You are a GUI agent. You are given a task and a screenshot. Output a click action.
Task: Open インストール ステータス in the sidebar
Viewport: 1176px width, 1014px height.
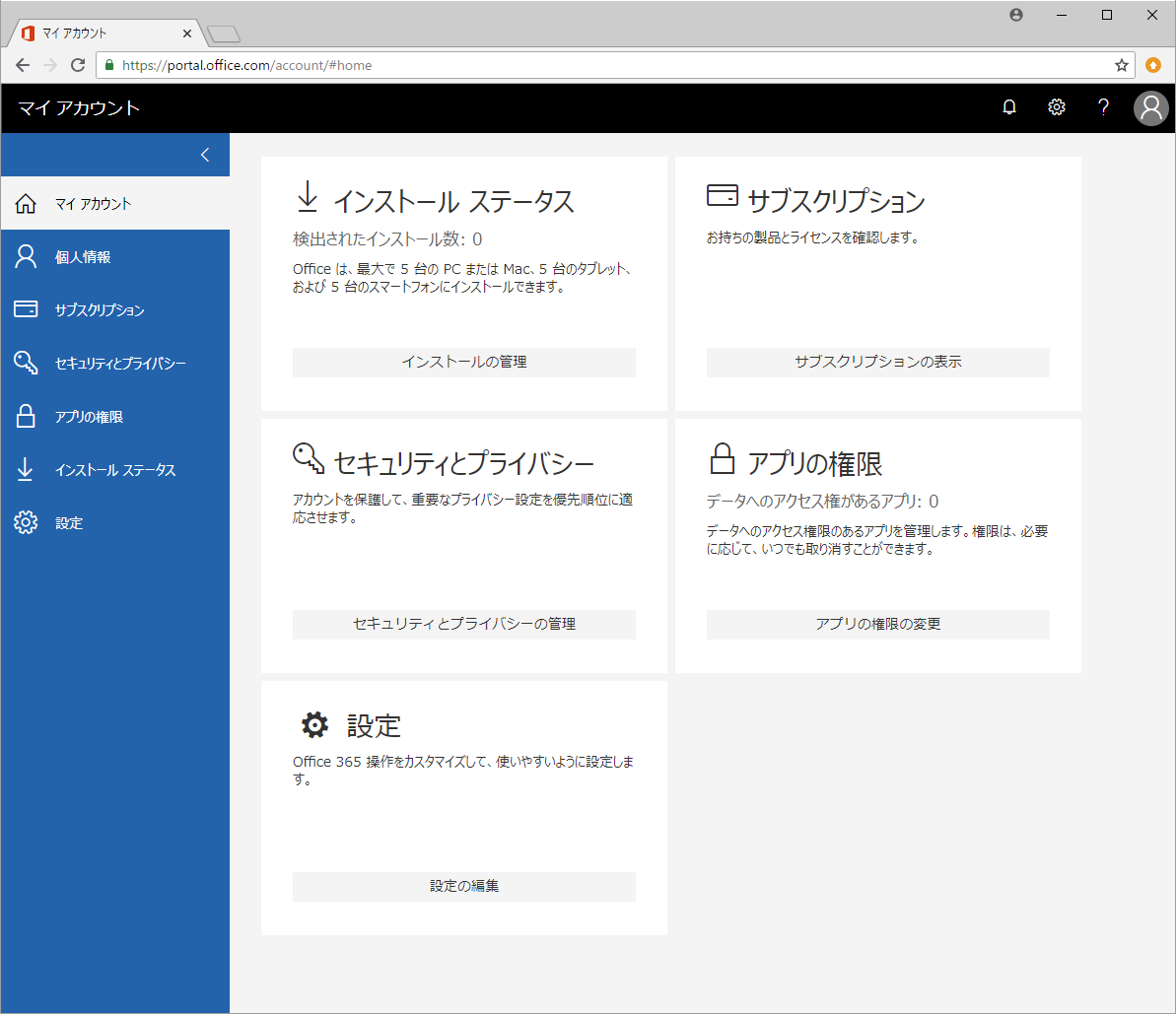click(115, 470)
